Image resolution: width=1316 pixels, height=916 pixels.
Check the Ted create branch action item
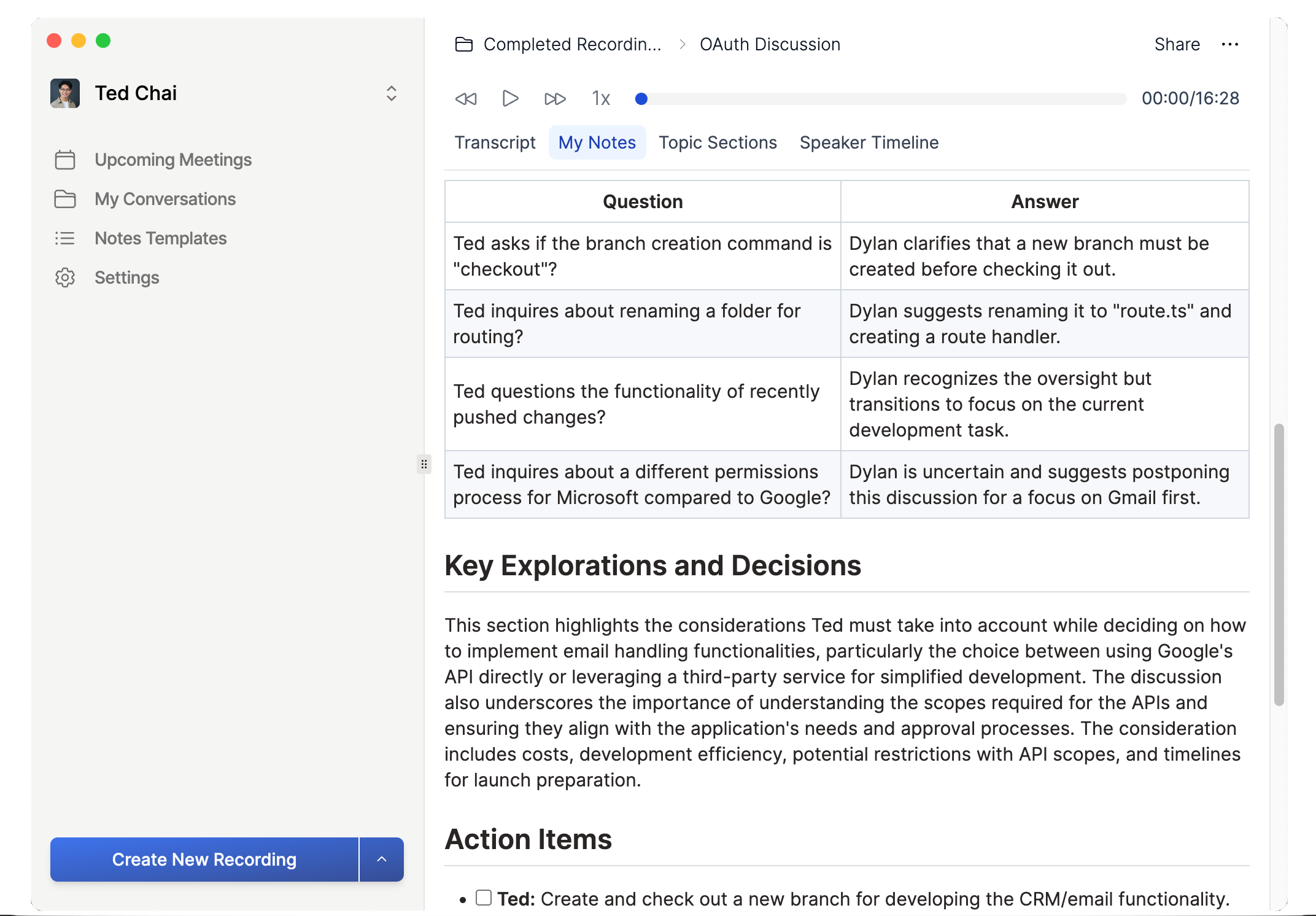(484, 898)
